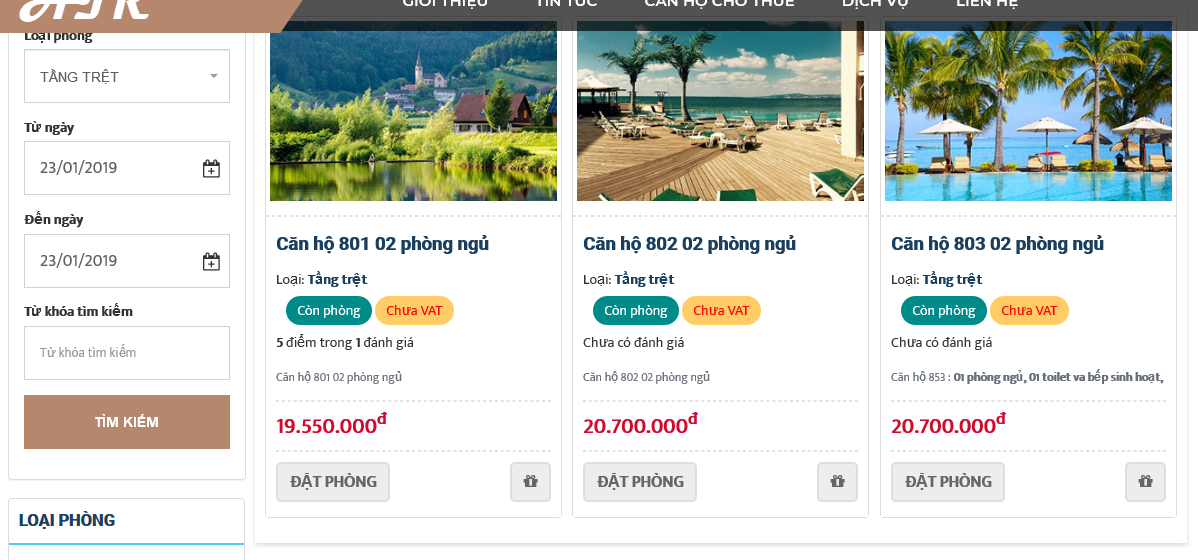Click Đặt phòng for Căn hộ 803
Viewport: 1198px width, 560px height.
[x=948, y=482]
